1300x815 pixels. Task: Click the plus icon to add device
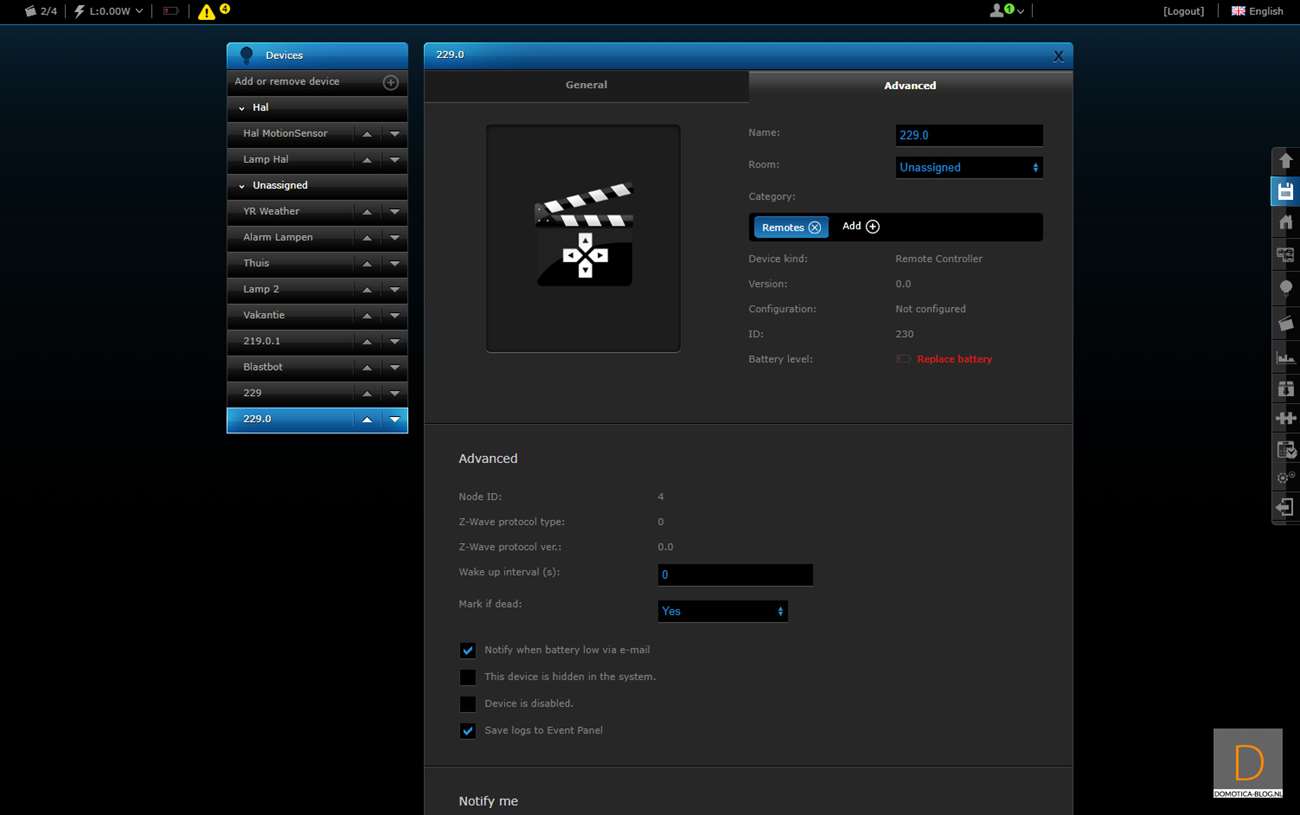(x=391, y=82)
